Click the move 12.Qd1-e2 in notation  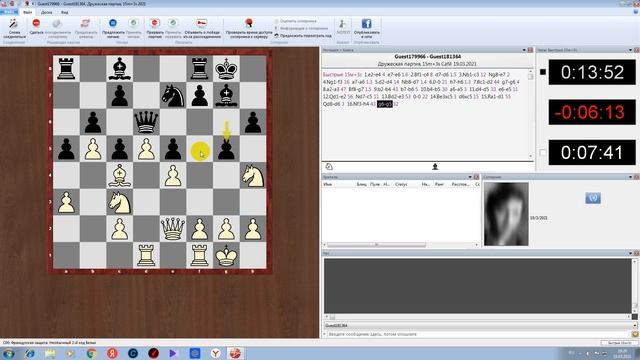334,97
